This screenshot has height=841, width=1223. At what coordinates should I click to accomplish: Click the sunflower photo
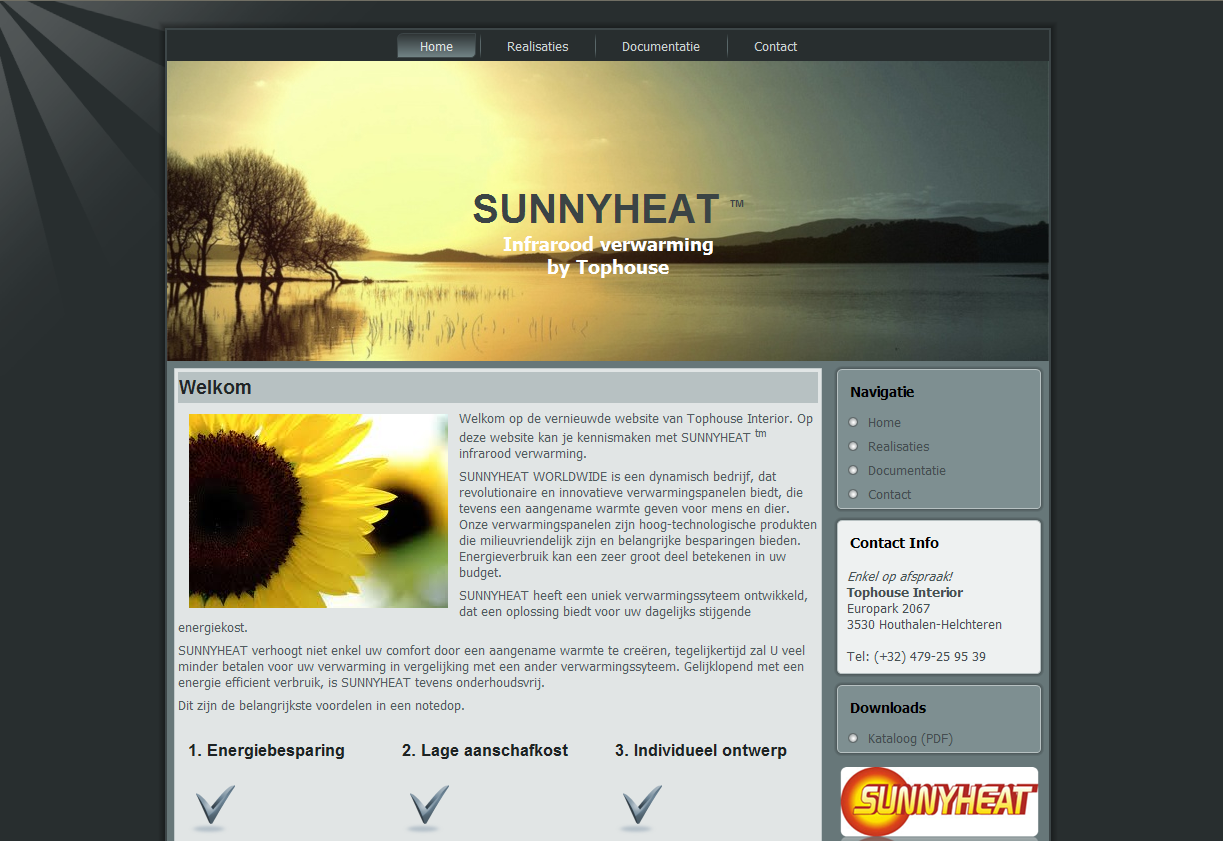318,511
